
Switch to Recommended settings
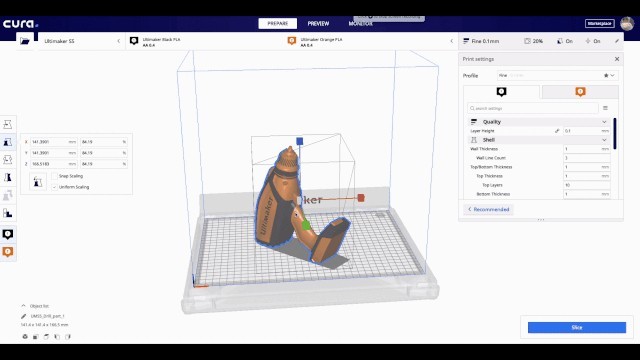click(489, 209)
